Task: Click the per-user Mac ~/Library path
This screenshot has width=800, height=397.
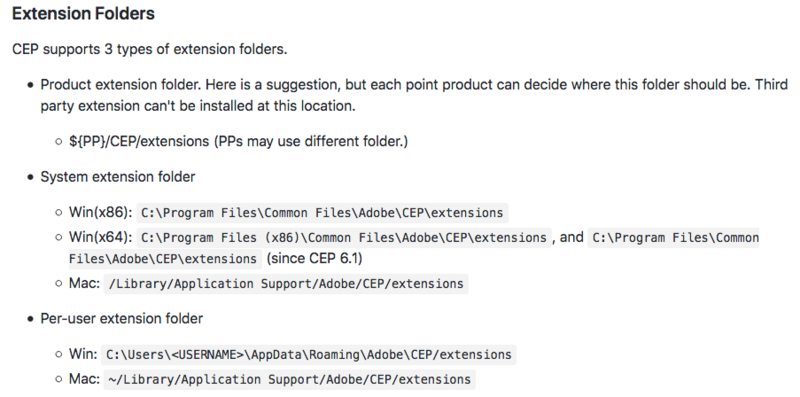Action: [x=289, y=379]
